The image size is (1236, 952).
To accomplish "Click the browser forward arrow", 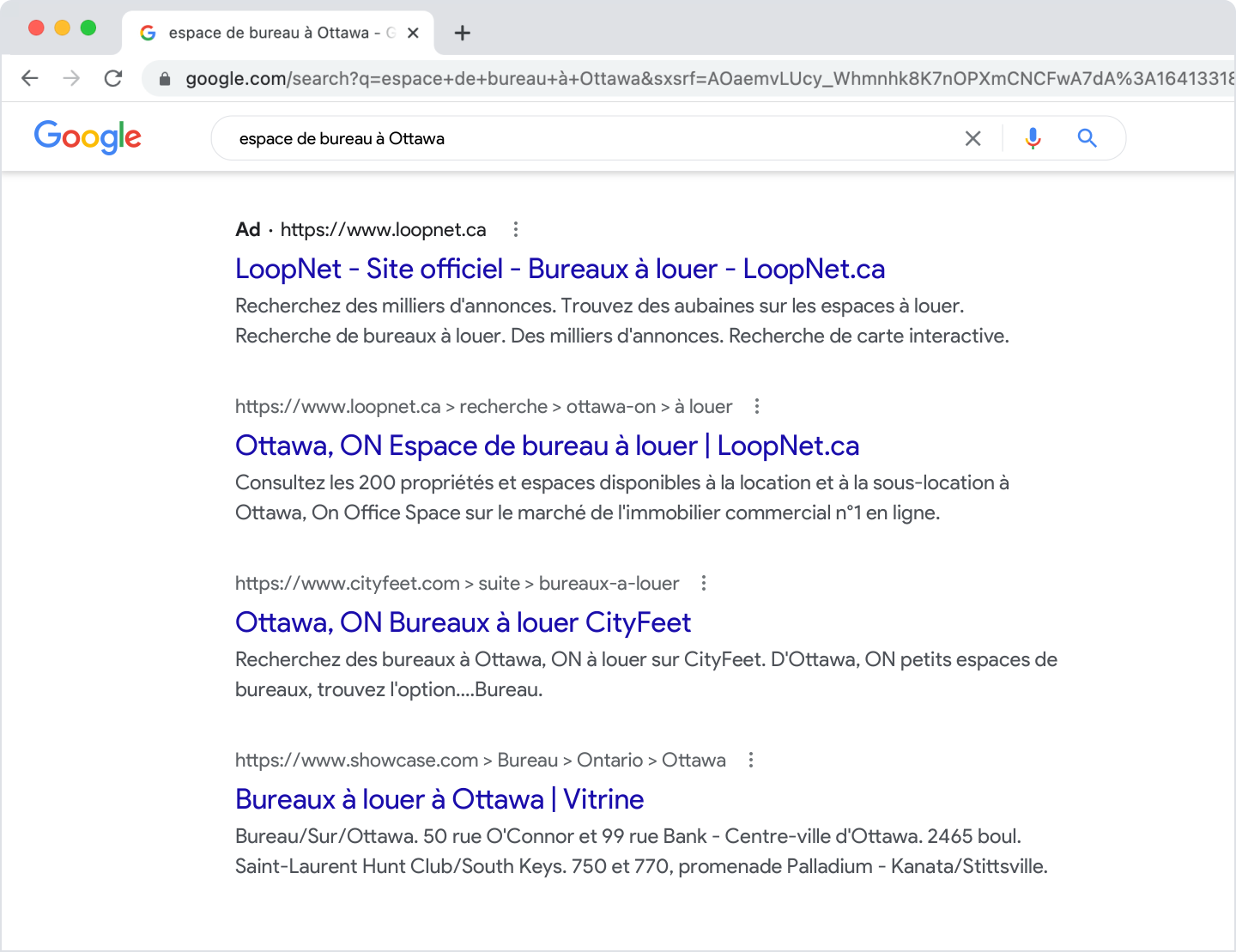I will coord(71,78).
